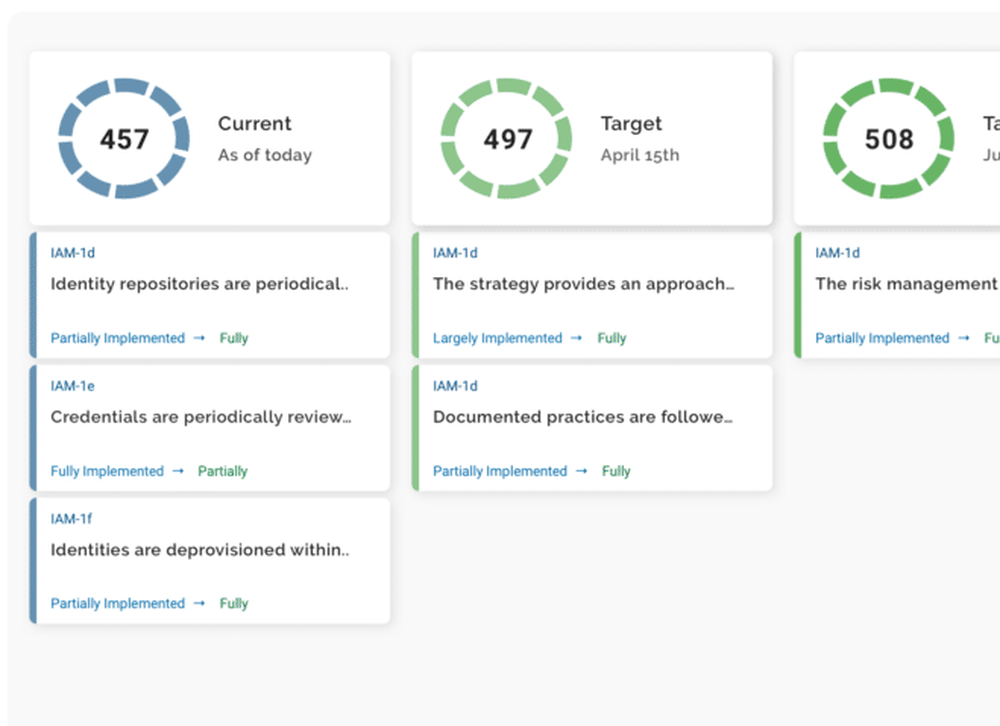This screenshot has height=726, width=1000.
Task: Click Largely Implemented status under The strategy
Action: (x=497, y=338)
